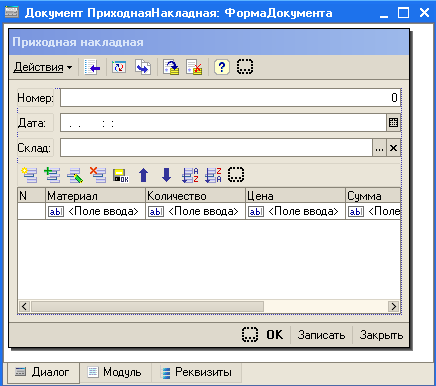Screen dimensions: 436x386
Task: Move the row down with the blue arrow
Action: (x=166, y=175)
